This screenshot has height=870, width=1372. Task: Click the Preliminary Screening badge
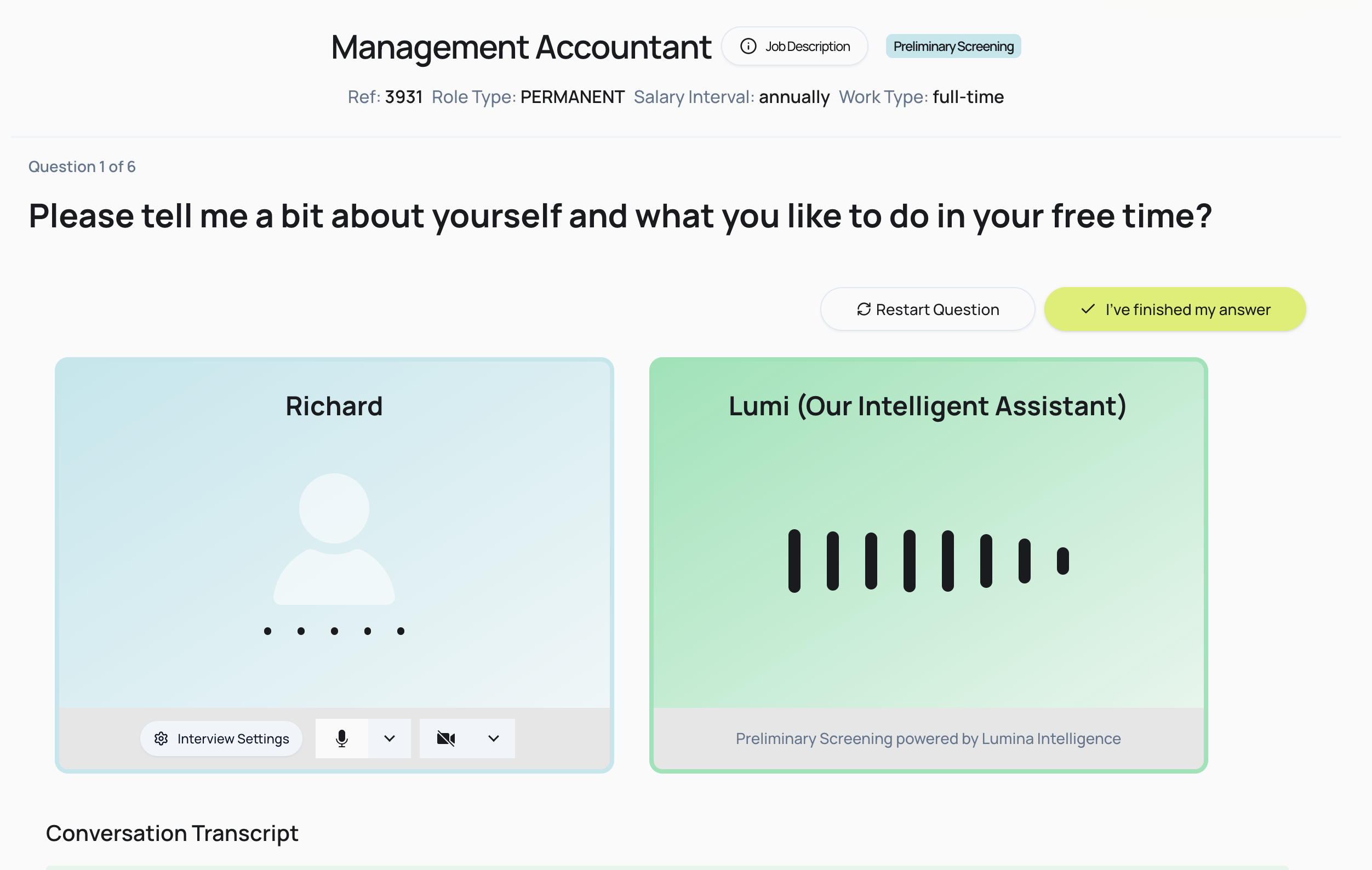pyautogui.click(x=953, y=46)
